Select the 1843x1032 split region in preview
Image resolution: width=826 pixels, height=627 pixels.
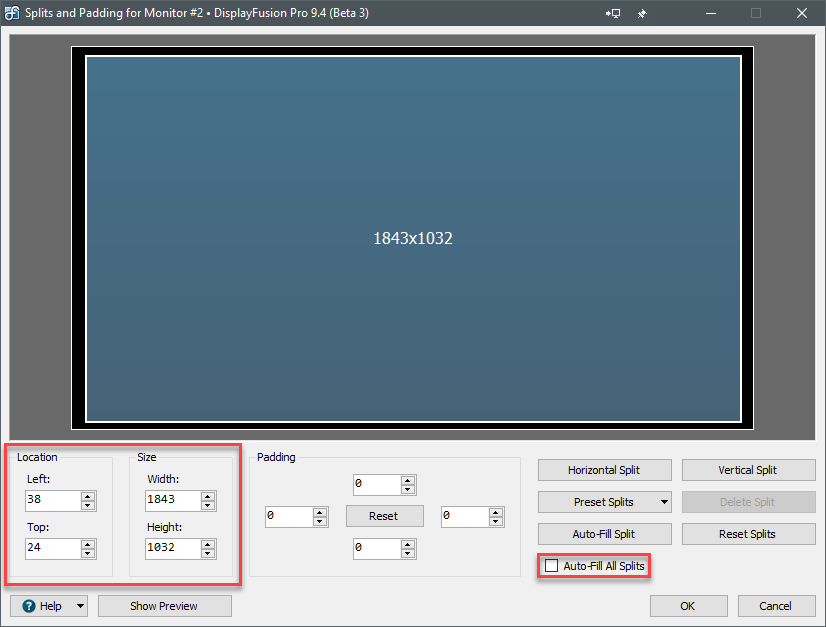[413, 238]
